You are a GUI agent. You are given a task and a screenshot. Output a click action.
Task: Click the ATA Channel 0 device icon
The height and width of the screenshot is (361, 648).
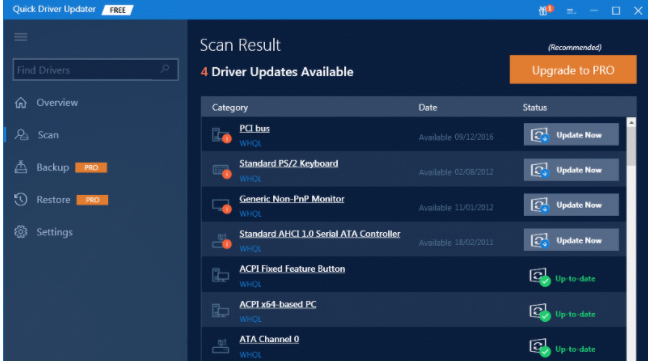tap(220, 345)
